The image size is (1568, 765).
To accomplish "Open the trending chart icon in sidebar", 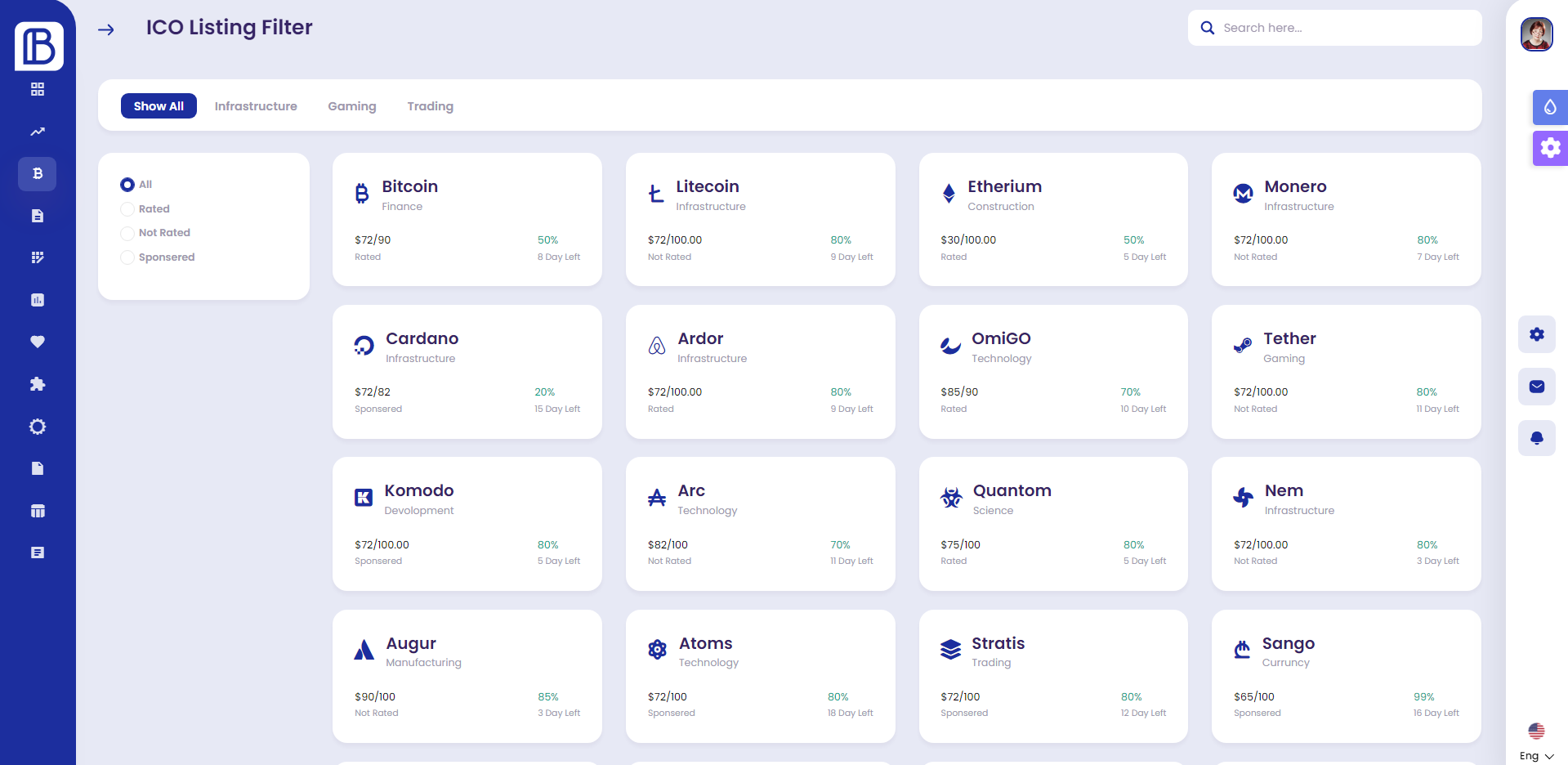I will [x=38, y=132].
